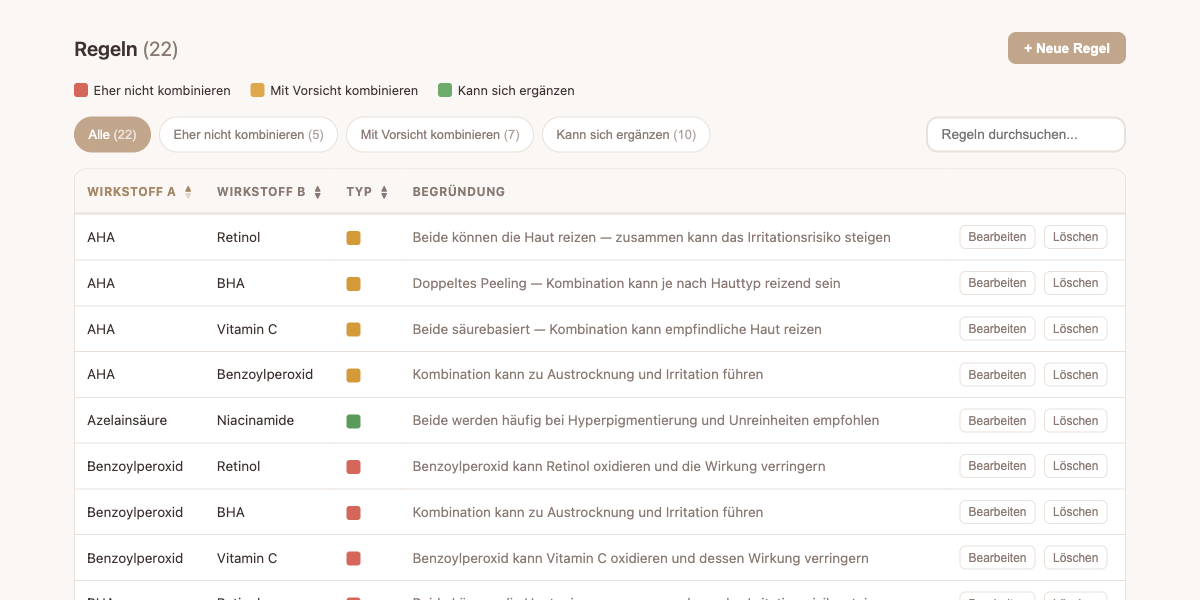Image resolution: width=1200 pixels, height=600 pixels.
Task: Click the red type marker in Benzoylperoxid–BHA row
Action: 353,513
